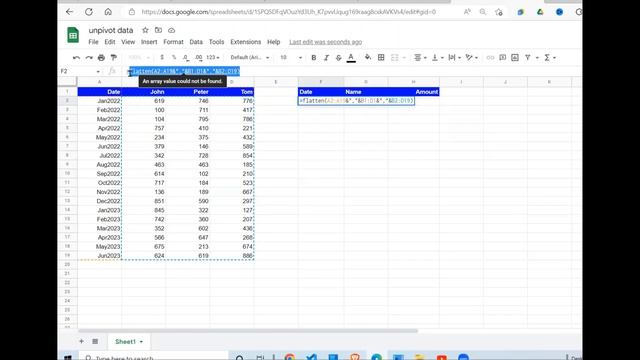Click the formula bar text
This screenshot has height=360, width=640.
click(184, 71)
